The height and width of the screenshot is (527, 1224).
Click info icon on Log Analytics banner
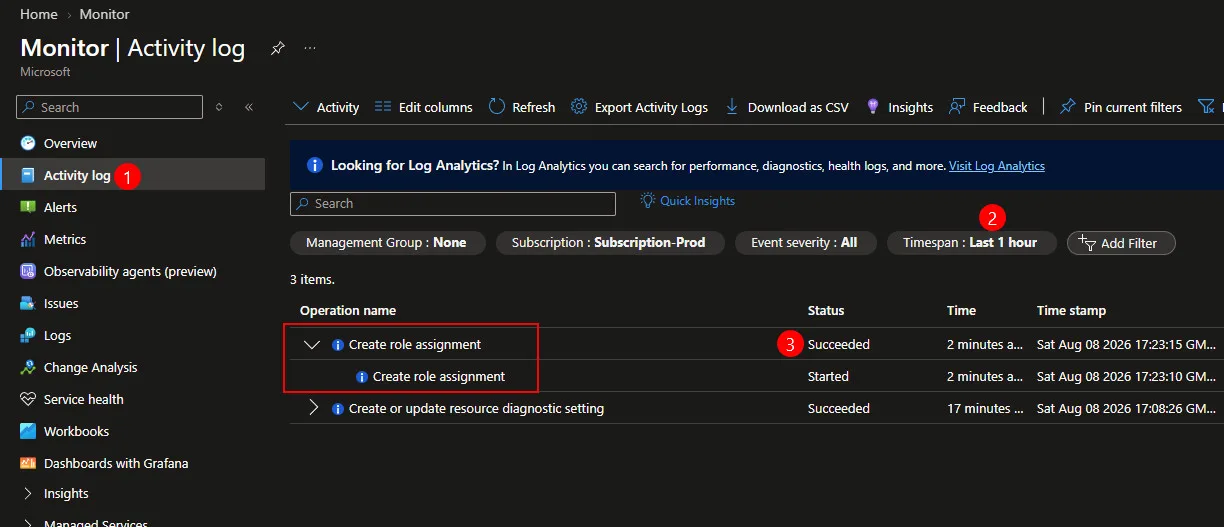point(315,165)
